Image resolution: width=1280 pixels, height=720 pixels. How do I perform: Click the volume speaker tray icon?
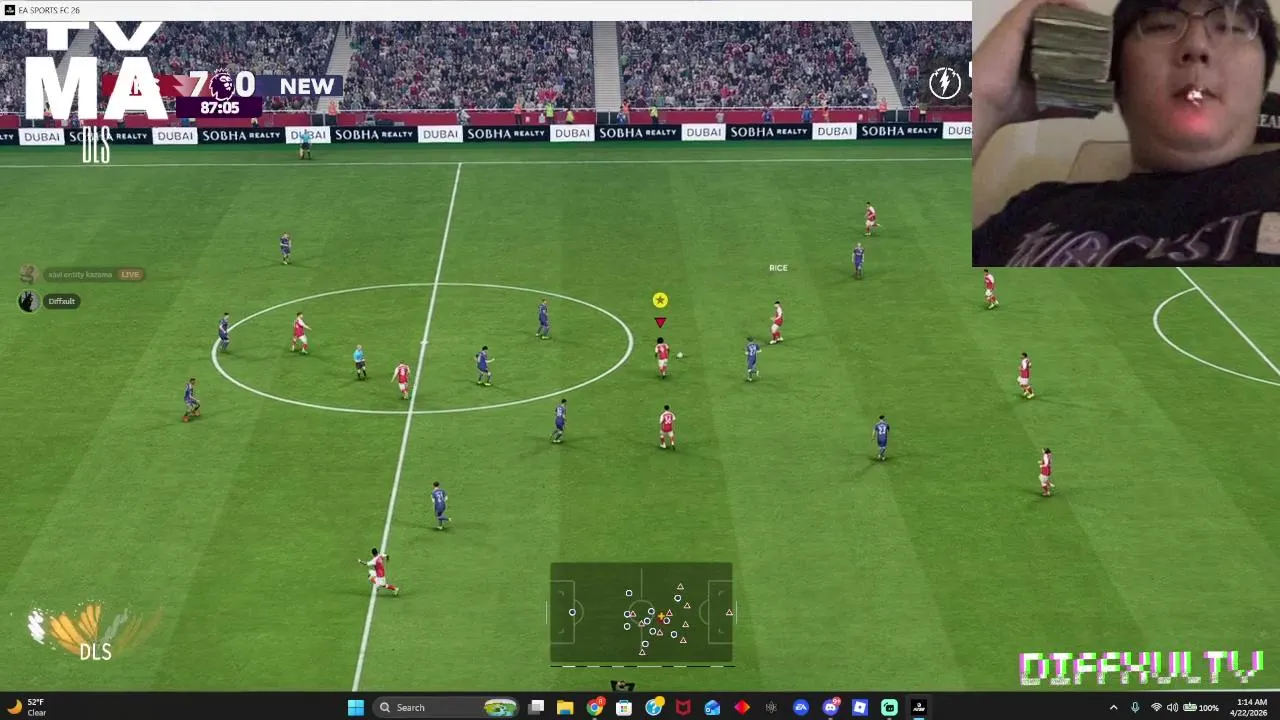click(x=1172, y=707)
